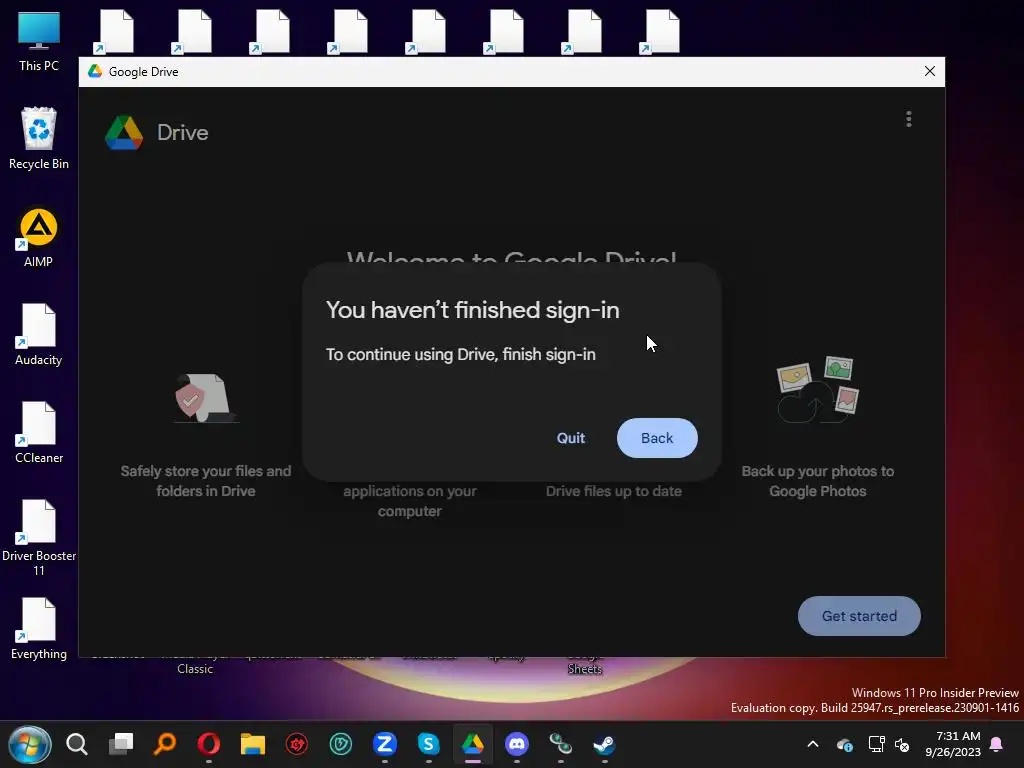
Task: Expand the hidden system tray icons chevron
Action: coord(813,744)
